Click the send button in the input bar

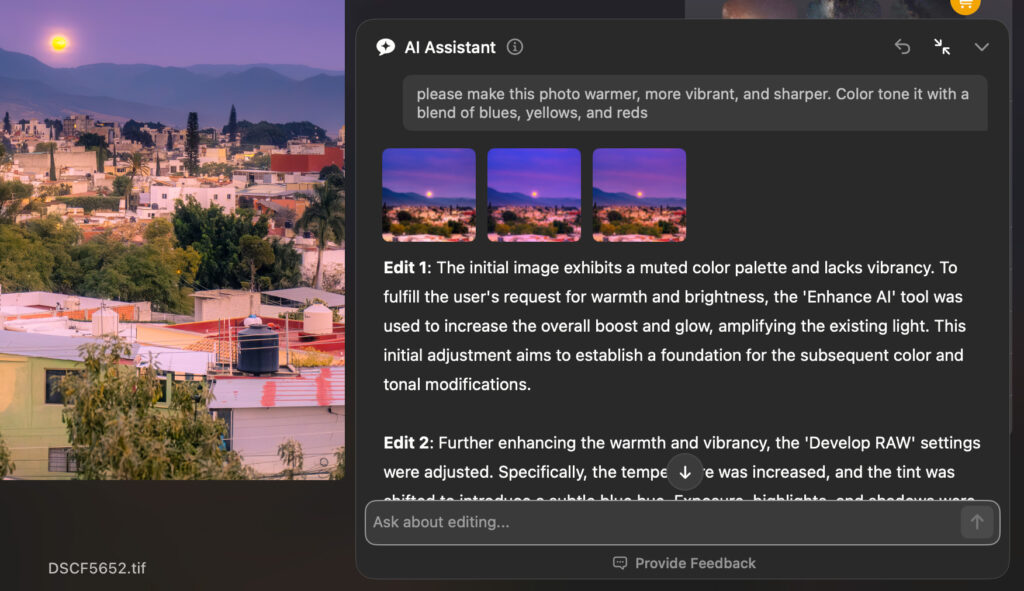click(977, 522)
